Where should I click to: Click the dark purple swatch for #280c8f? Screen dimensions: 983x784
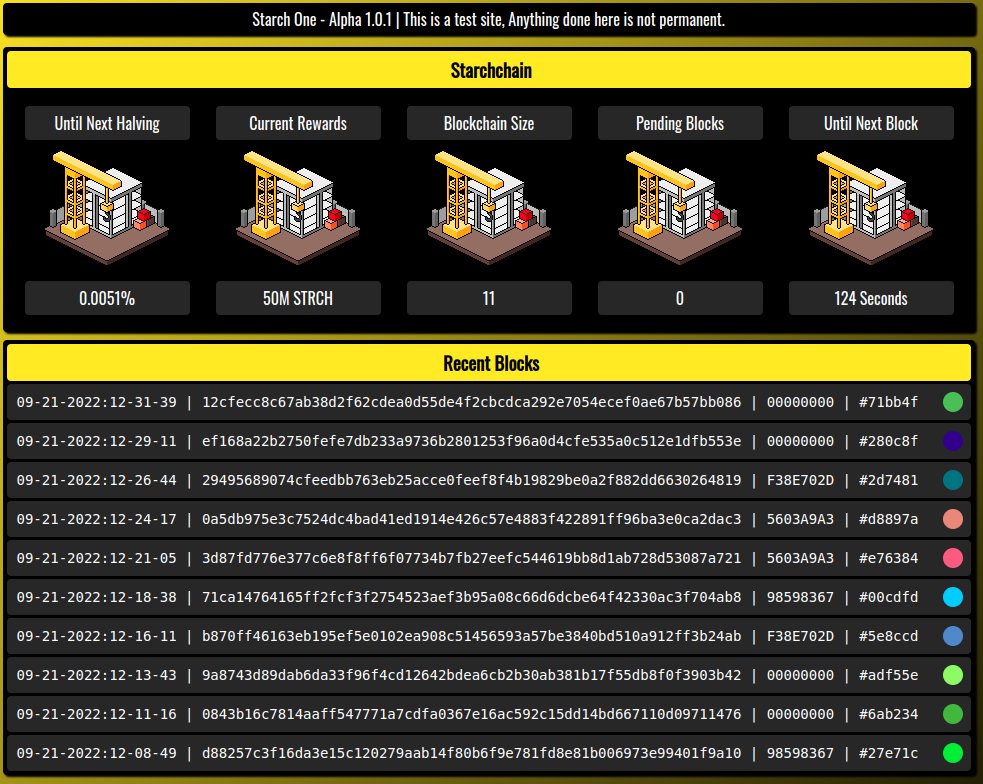pyautogui.click(x=953, y=441)
